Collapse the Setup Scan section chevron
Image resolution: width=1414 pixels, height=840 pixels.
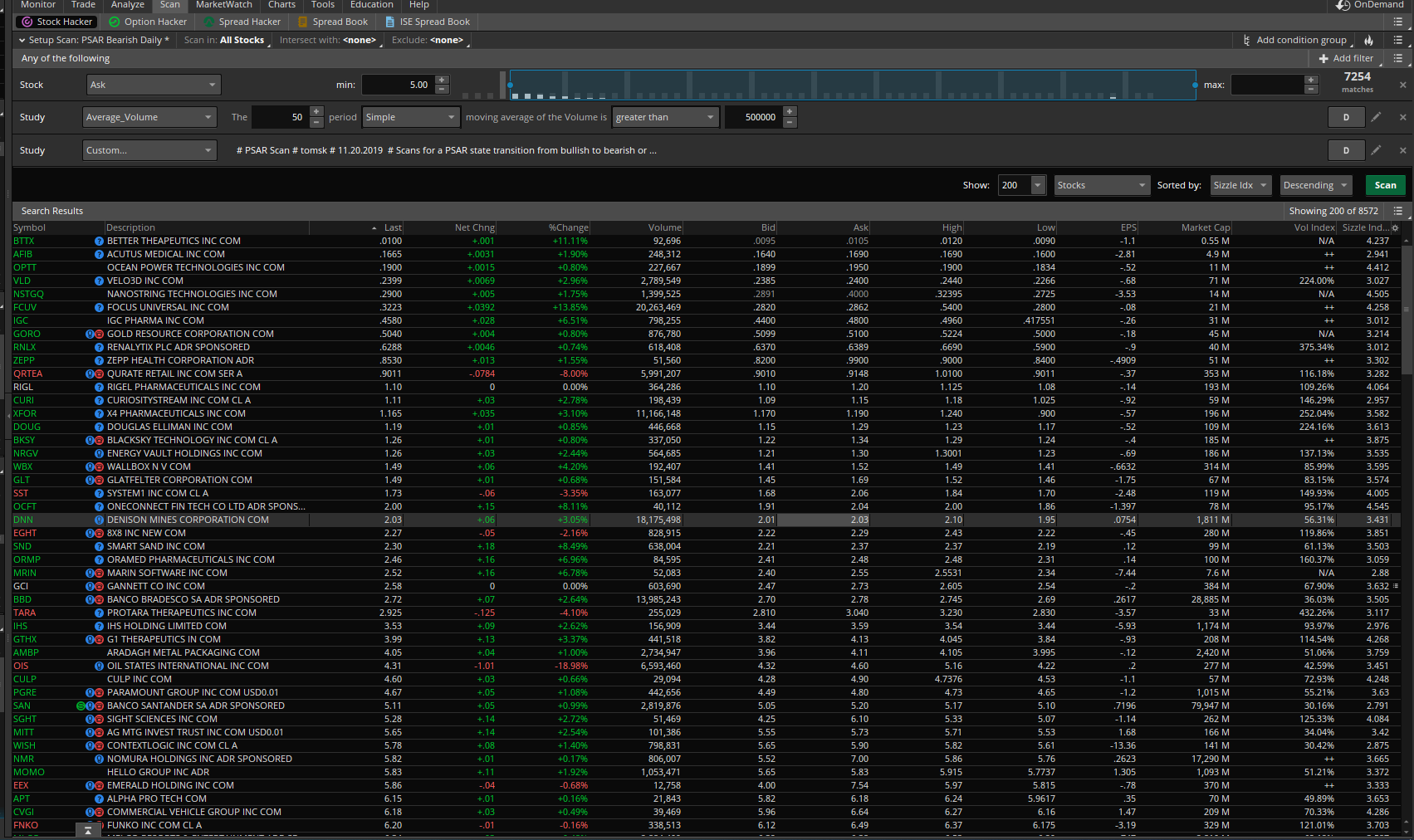point(22,40)
